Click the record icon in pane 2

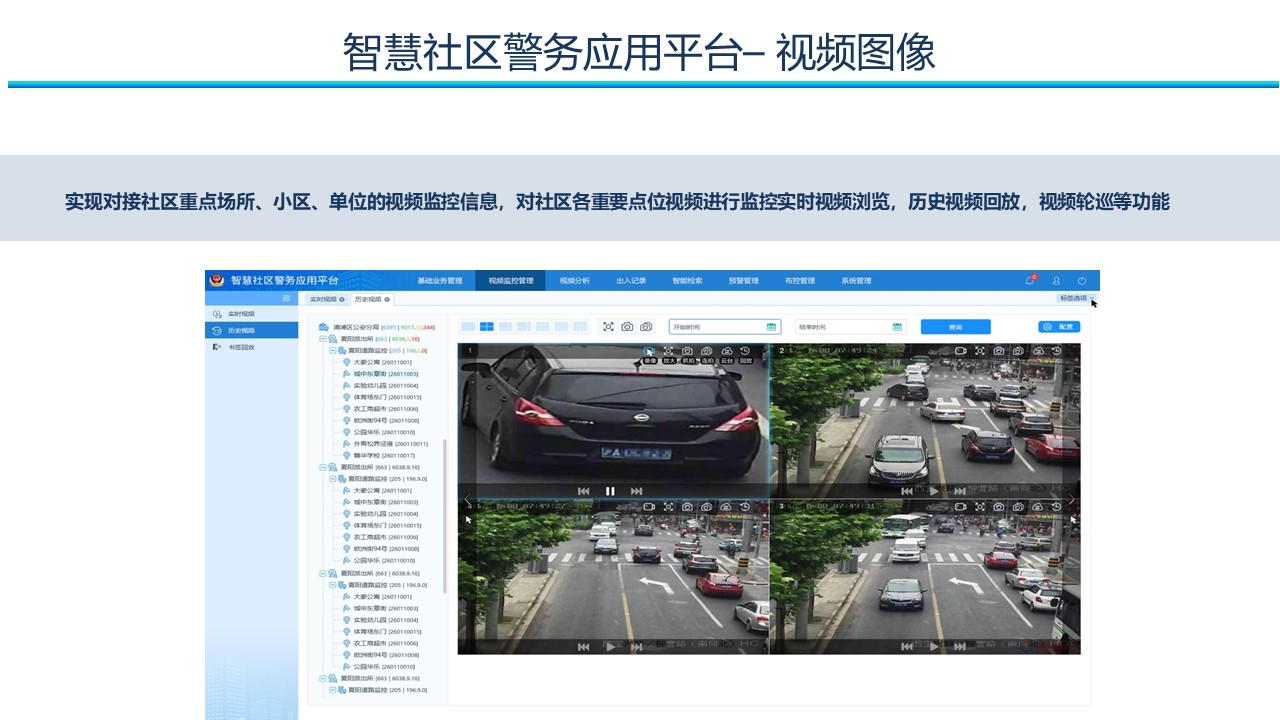[960, 351]
